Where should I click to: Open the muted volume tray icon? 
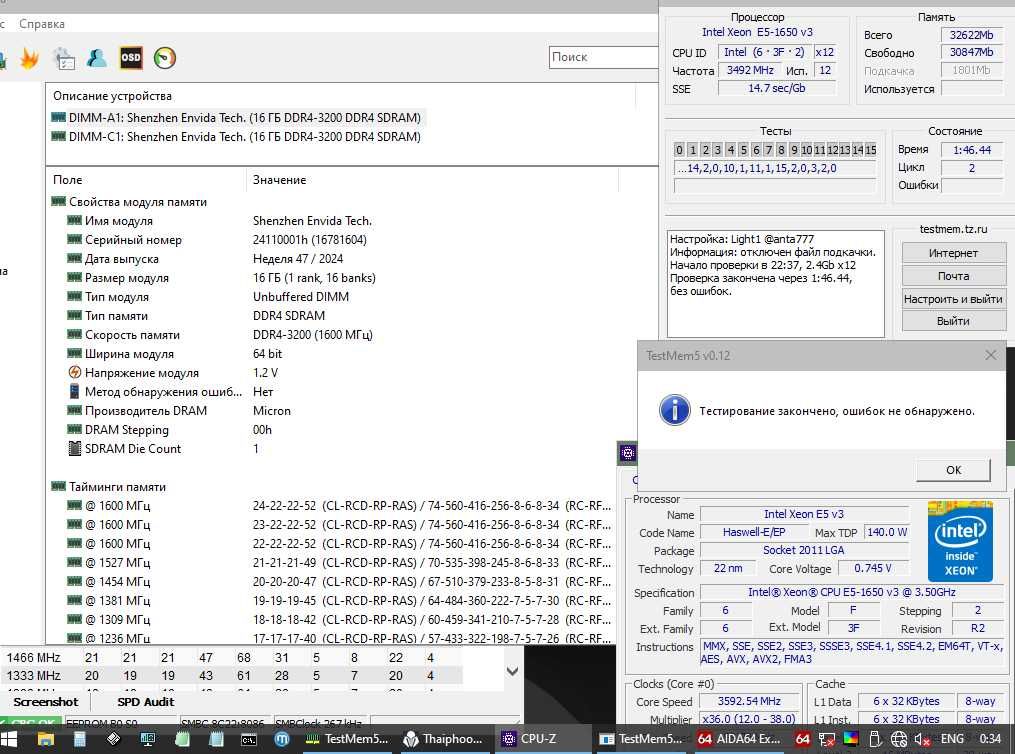(x=922, y=739)
